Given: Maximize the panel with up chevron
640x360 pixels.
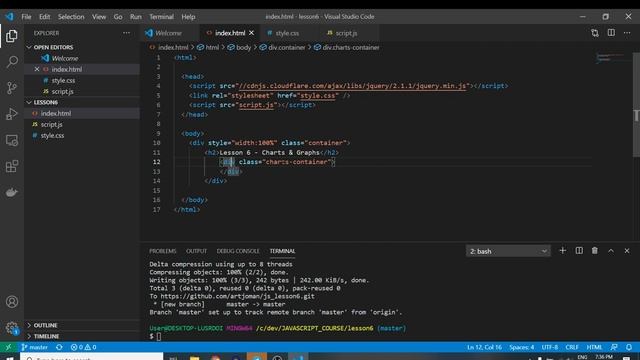Looking at the screenshot, I should pyautogui.click(x=611, y=251).
